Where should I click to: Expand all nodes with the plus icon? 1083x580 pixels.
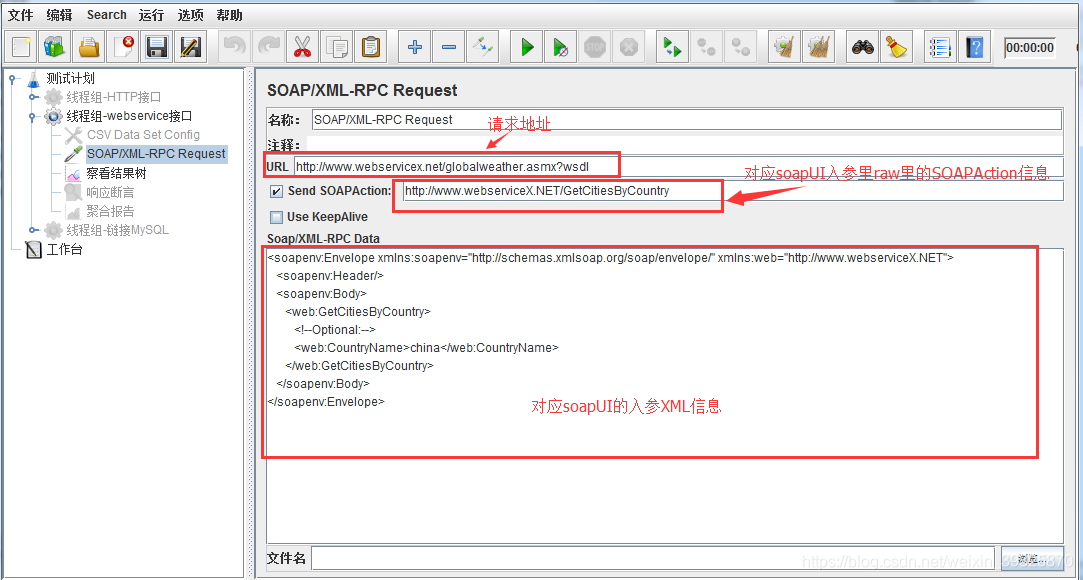pyautogui.click(x=414, y=47)
